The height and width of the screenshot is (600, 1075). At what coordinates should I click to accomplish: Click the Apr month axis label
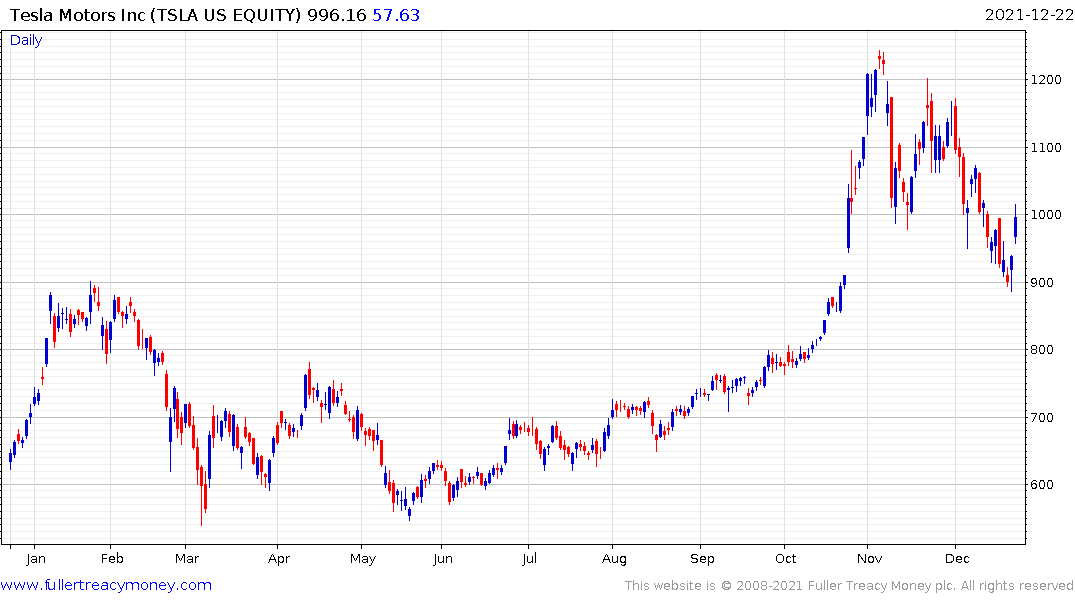coord(278,558)
